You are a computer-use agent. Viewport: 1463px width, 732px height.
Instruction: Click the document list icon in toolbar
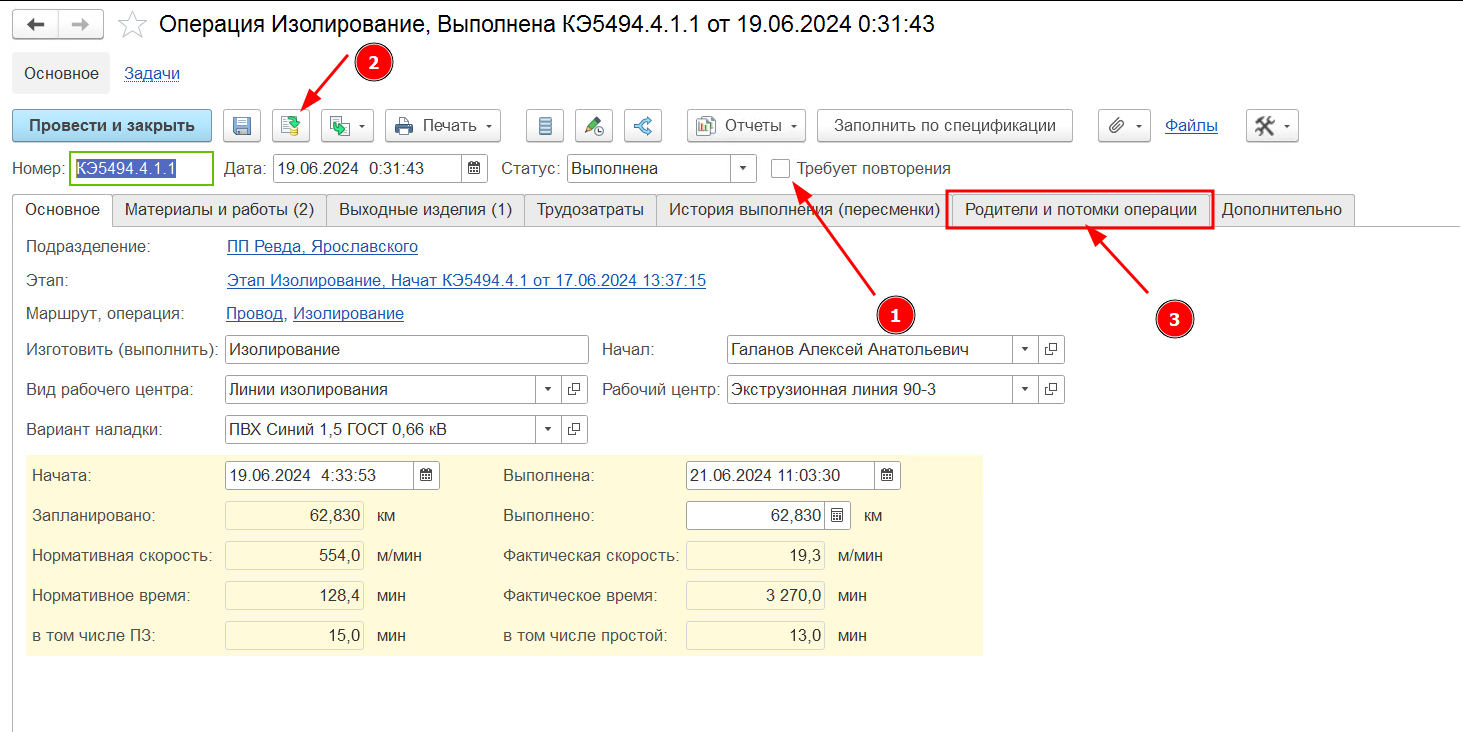pos(545,126)
